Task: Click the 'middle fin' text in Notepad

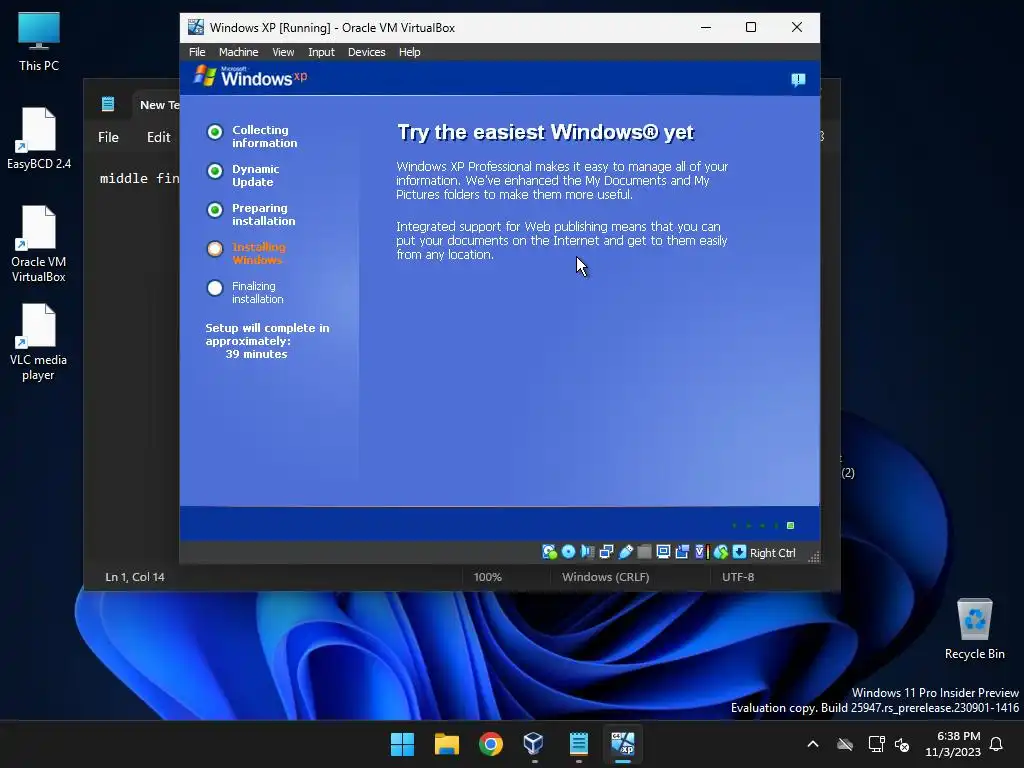Action: 139,178
